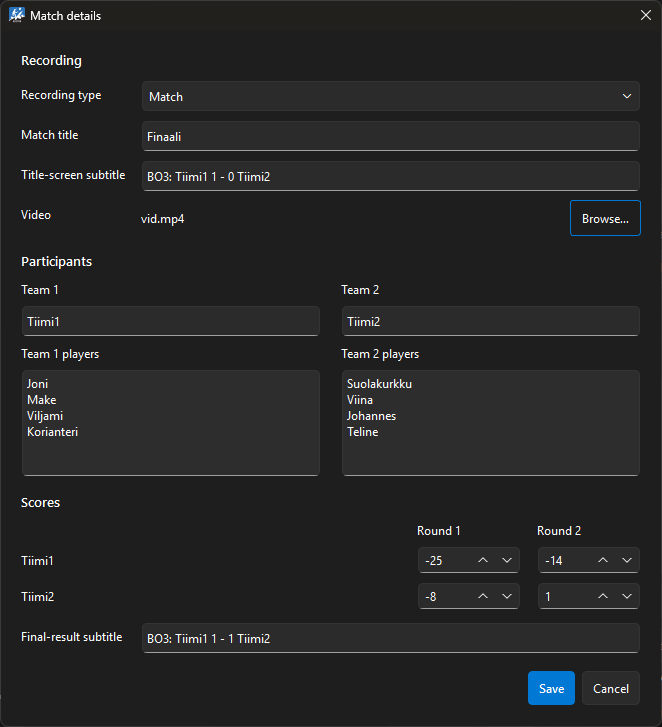Click the Team 1 name field

coord(171,321)
